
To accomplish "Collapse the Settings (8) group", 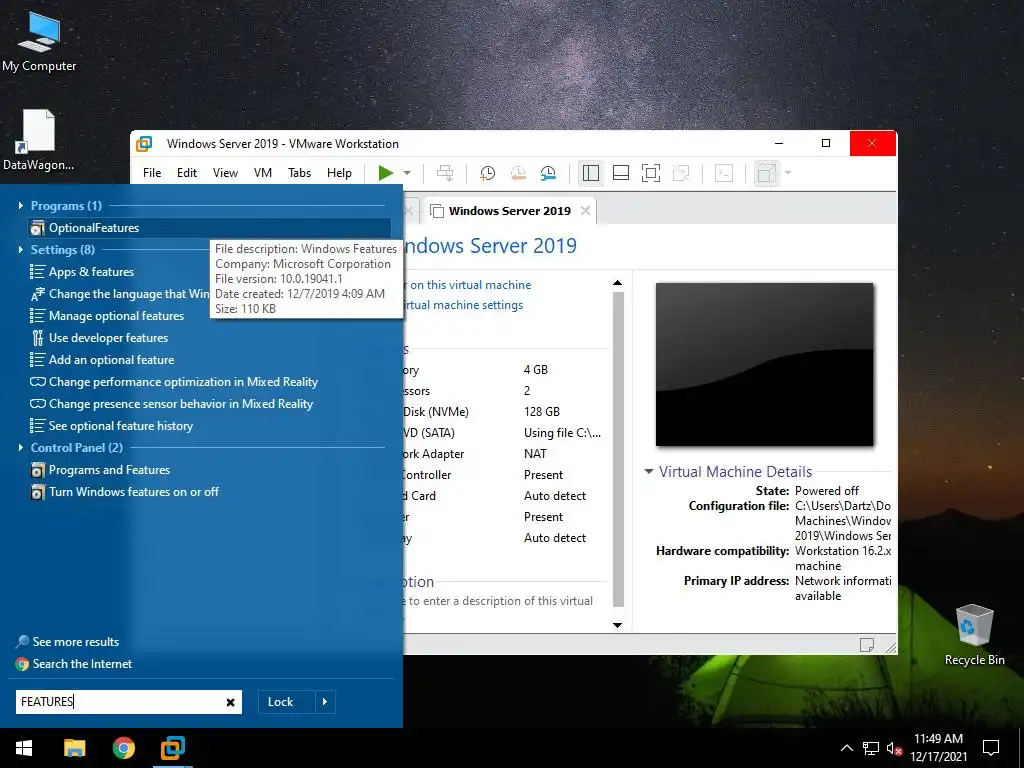I will tap(21, 249).
